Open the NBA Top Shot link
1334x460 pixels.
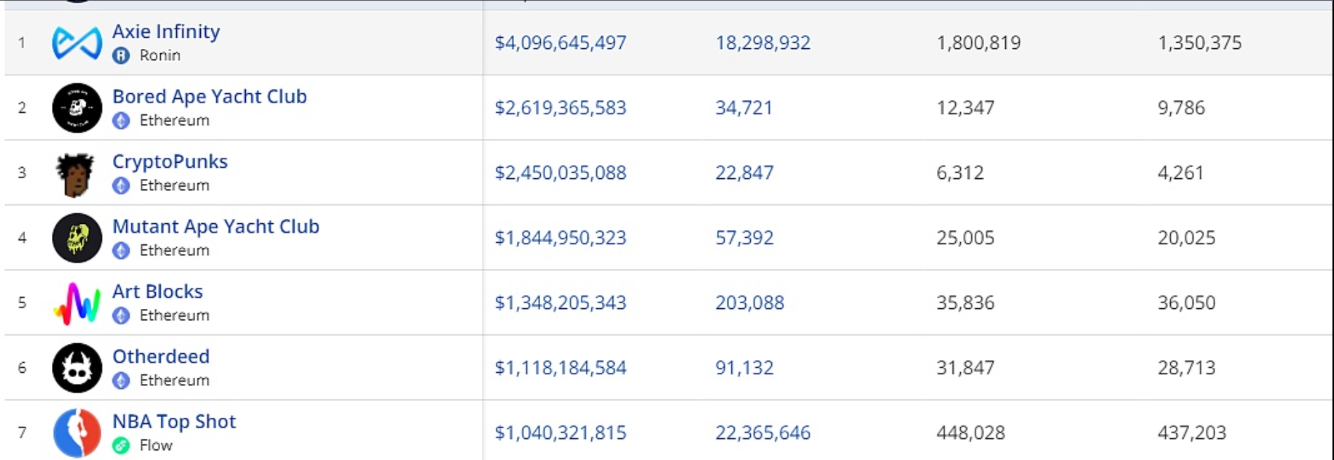[174, 422]
